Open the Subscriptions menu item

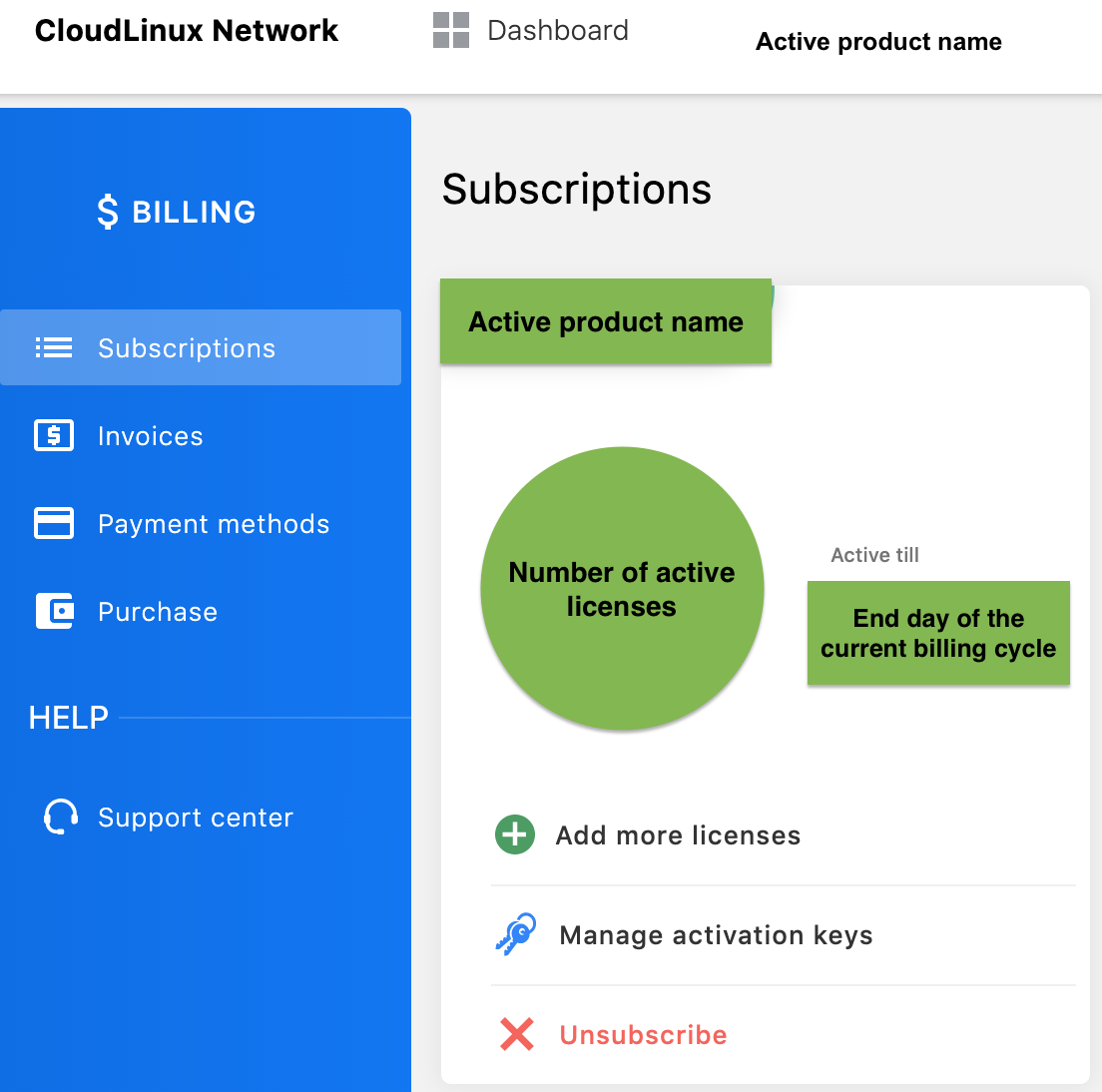[187, 348]
